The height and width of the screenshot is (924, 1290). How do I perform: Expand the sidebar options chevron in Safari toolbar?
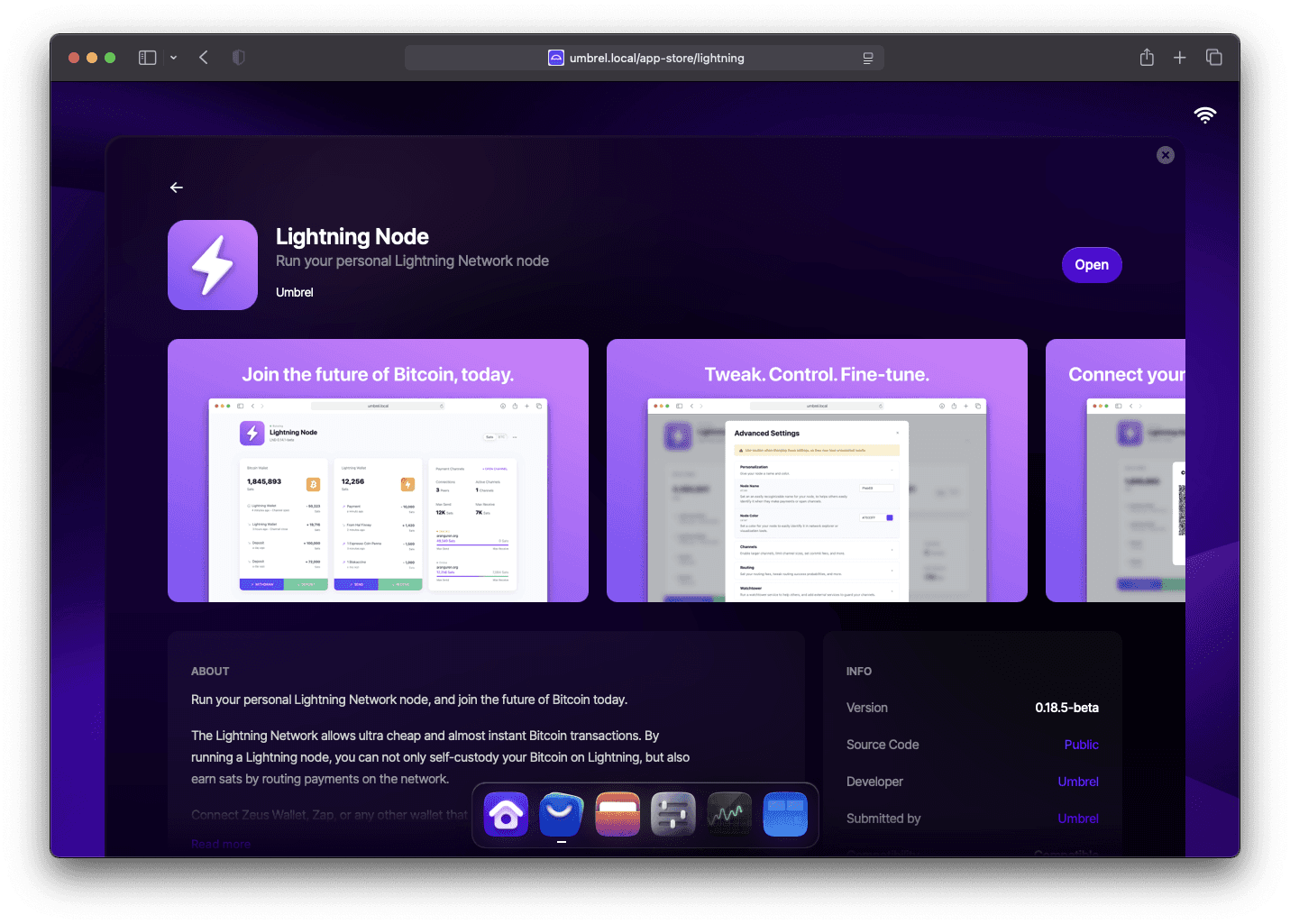coord(173,58)
